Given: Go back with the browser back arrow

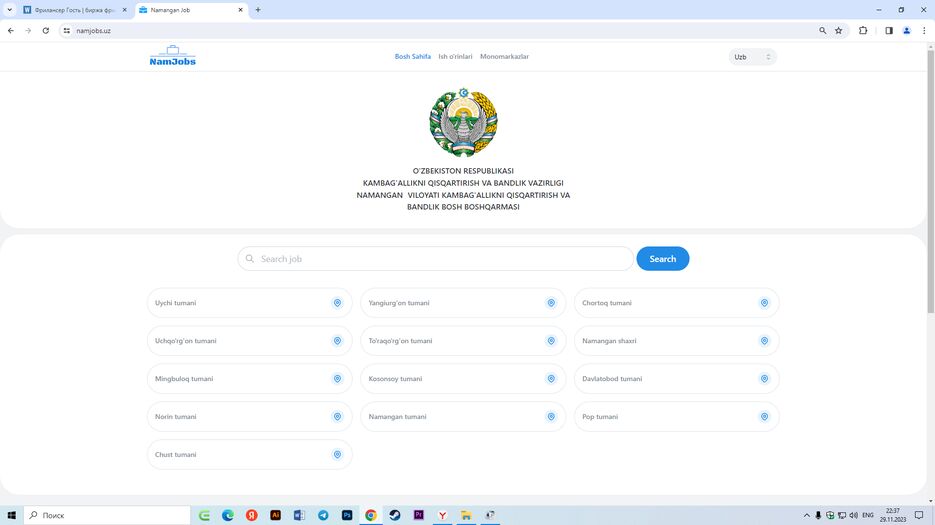Looking at the screenshot, I should [x=11, y=30].
